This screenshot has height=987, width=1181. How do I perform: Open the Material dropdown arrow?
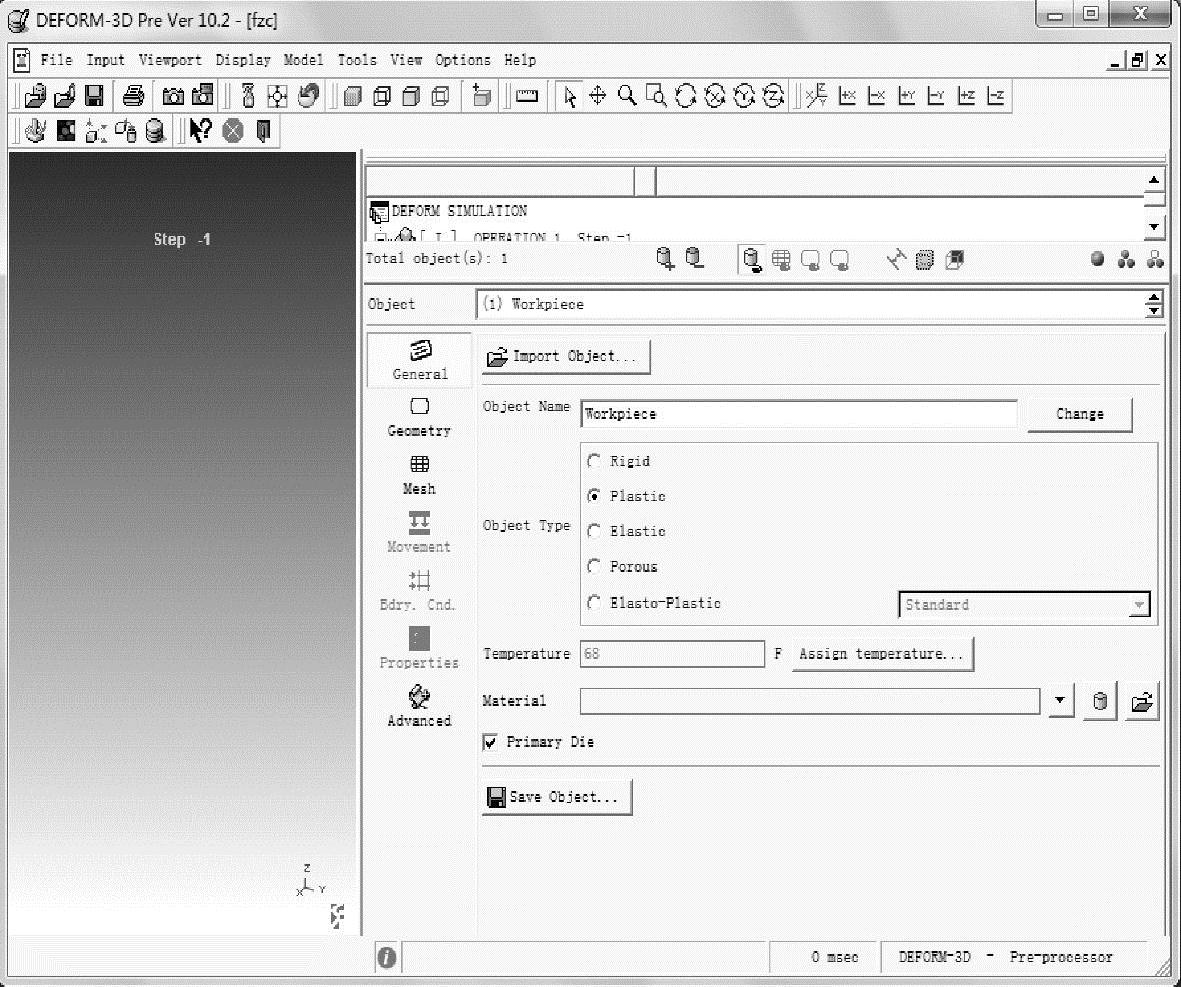[1060, 702]
